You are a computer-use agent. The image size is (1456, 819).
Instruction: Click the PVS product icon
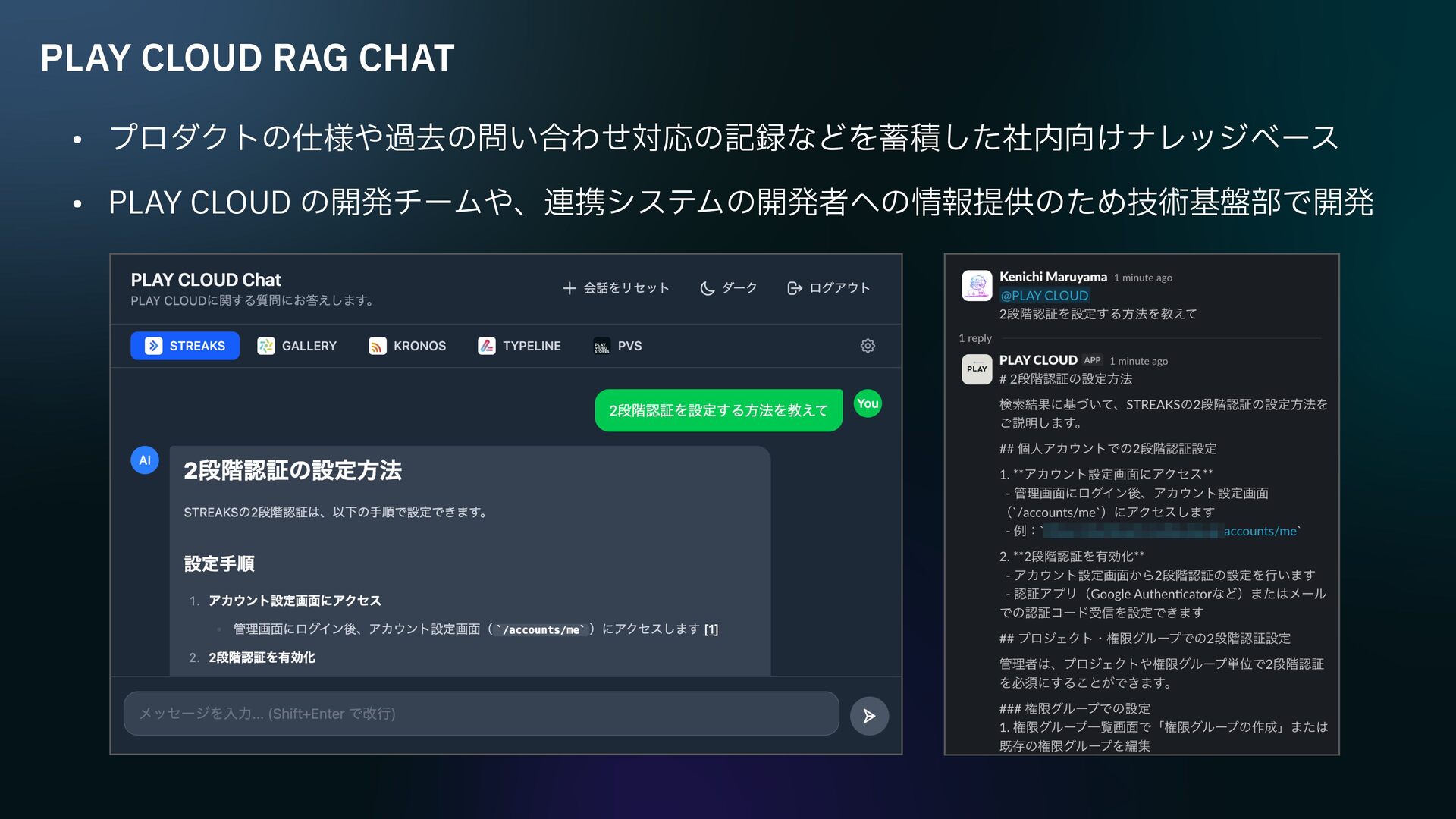click(x=602, y=346)
